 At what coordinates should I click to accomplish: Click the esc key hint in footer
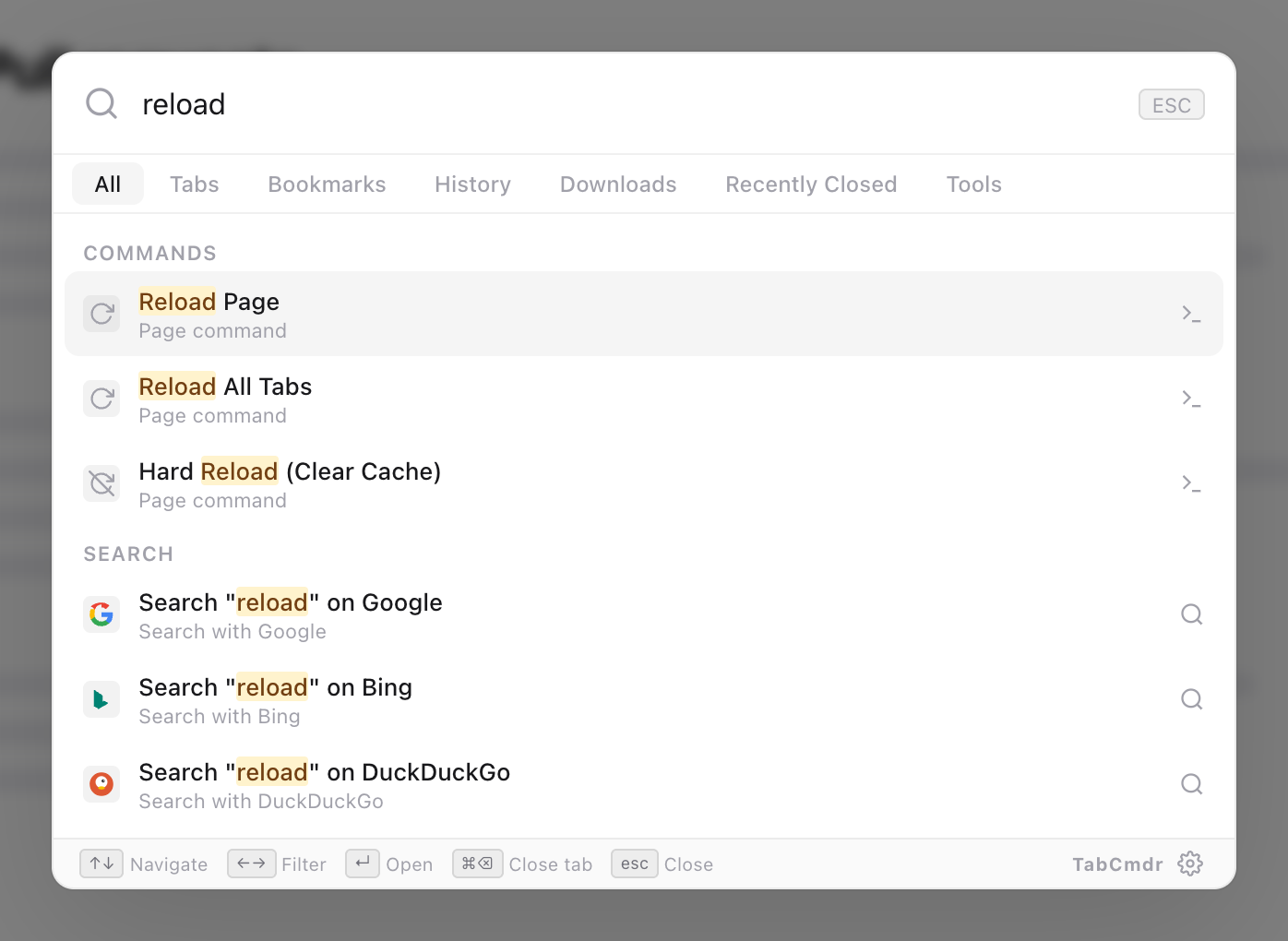635,864
